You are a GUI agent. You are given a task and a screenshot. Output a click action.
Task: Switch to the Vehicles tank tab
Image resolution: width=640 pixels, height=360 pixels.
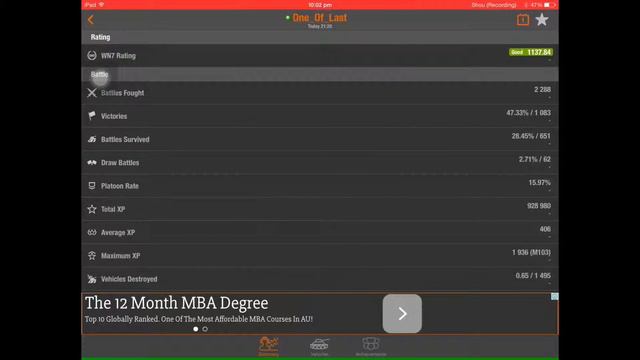[319, 347]
